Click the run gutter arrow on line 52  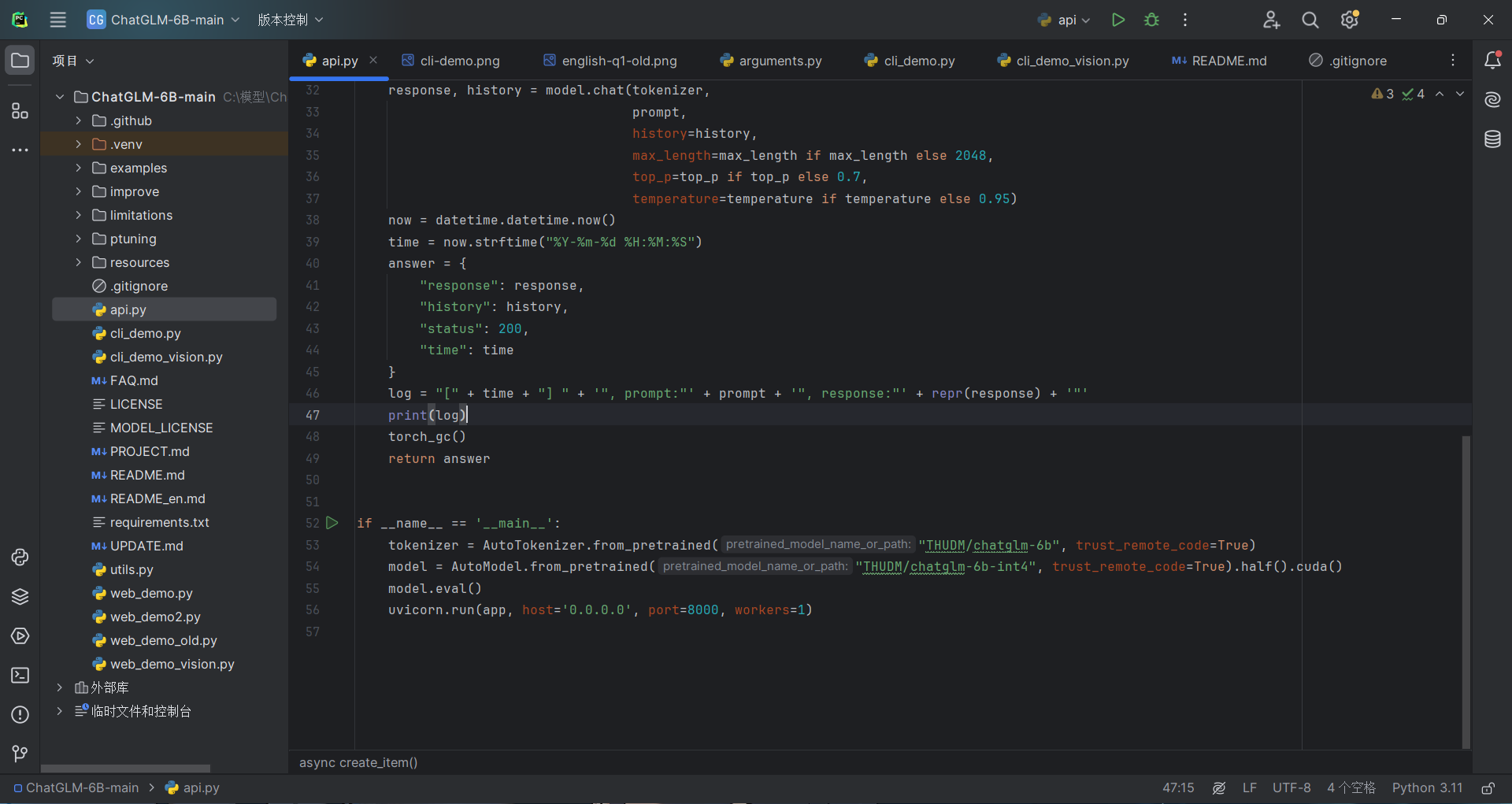coord(332,523)
